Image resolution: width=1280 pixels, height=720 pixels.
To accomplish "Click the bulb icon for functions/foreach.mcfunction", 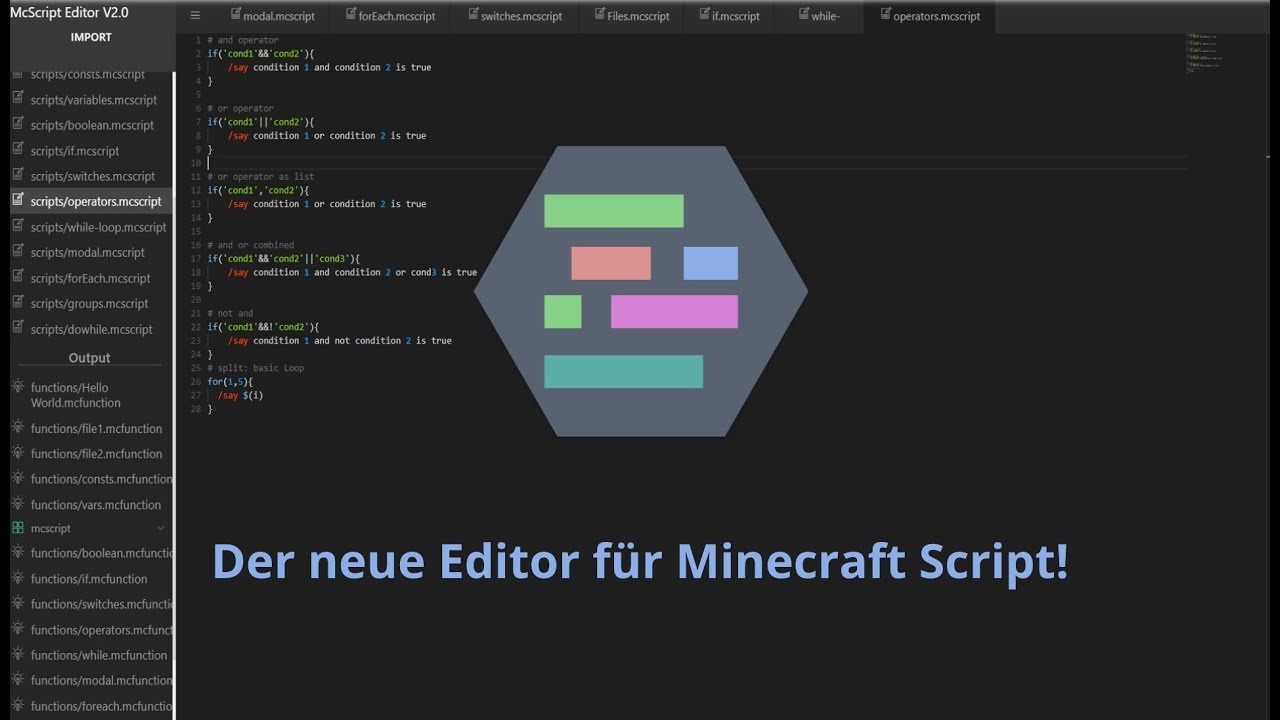I will point(17,705).
